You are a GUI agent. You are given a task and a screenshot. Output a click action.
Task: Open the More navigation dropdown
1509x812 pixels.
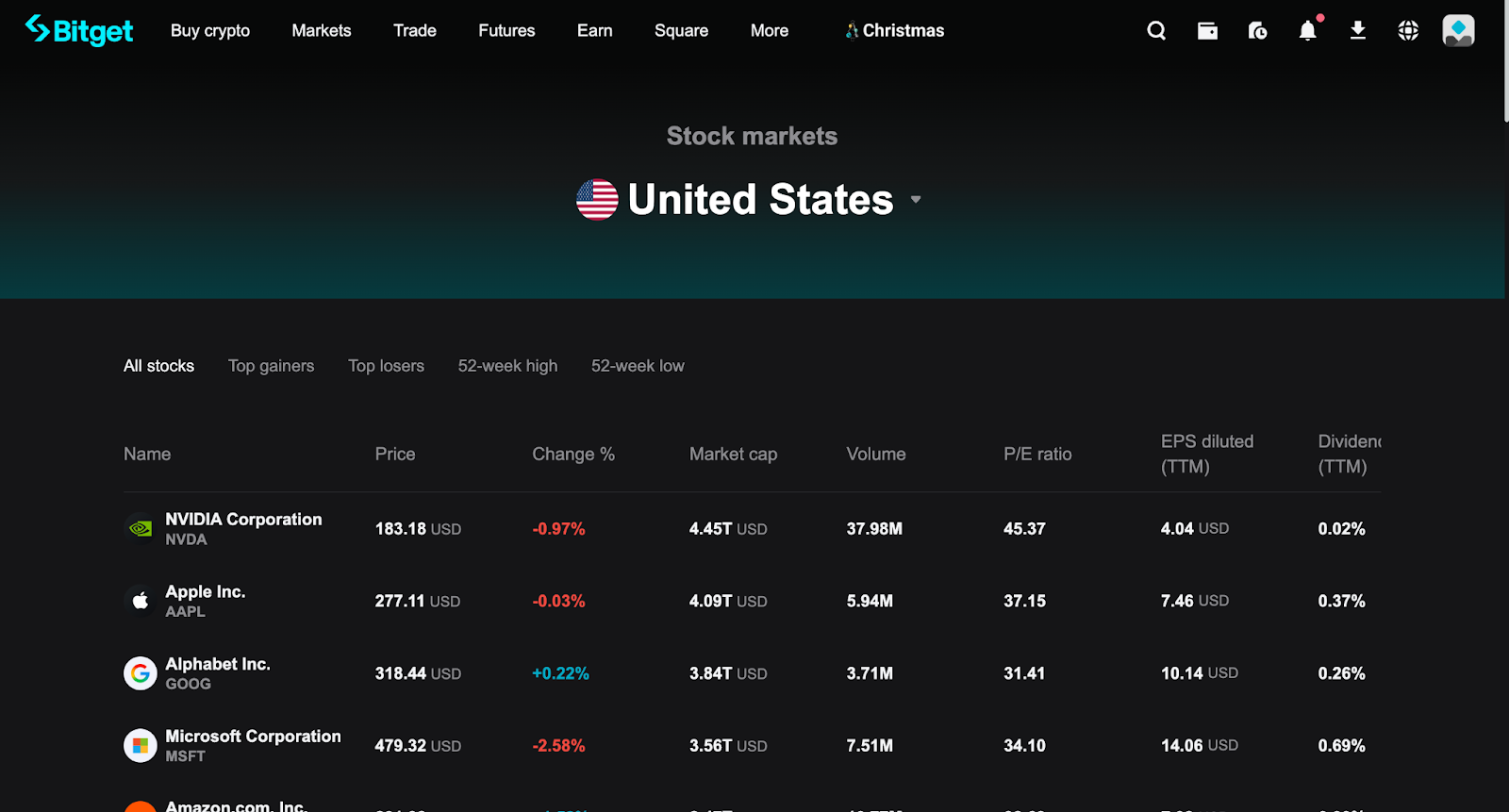point(769,30)
